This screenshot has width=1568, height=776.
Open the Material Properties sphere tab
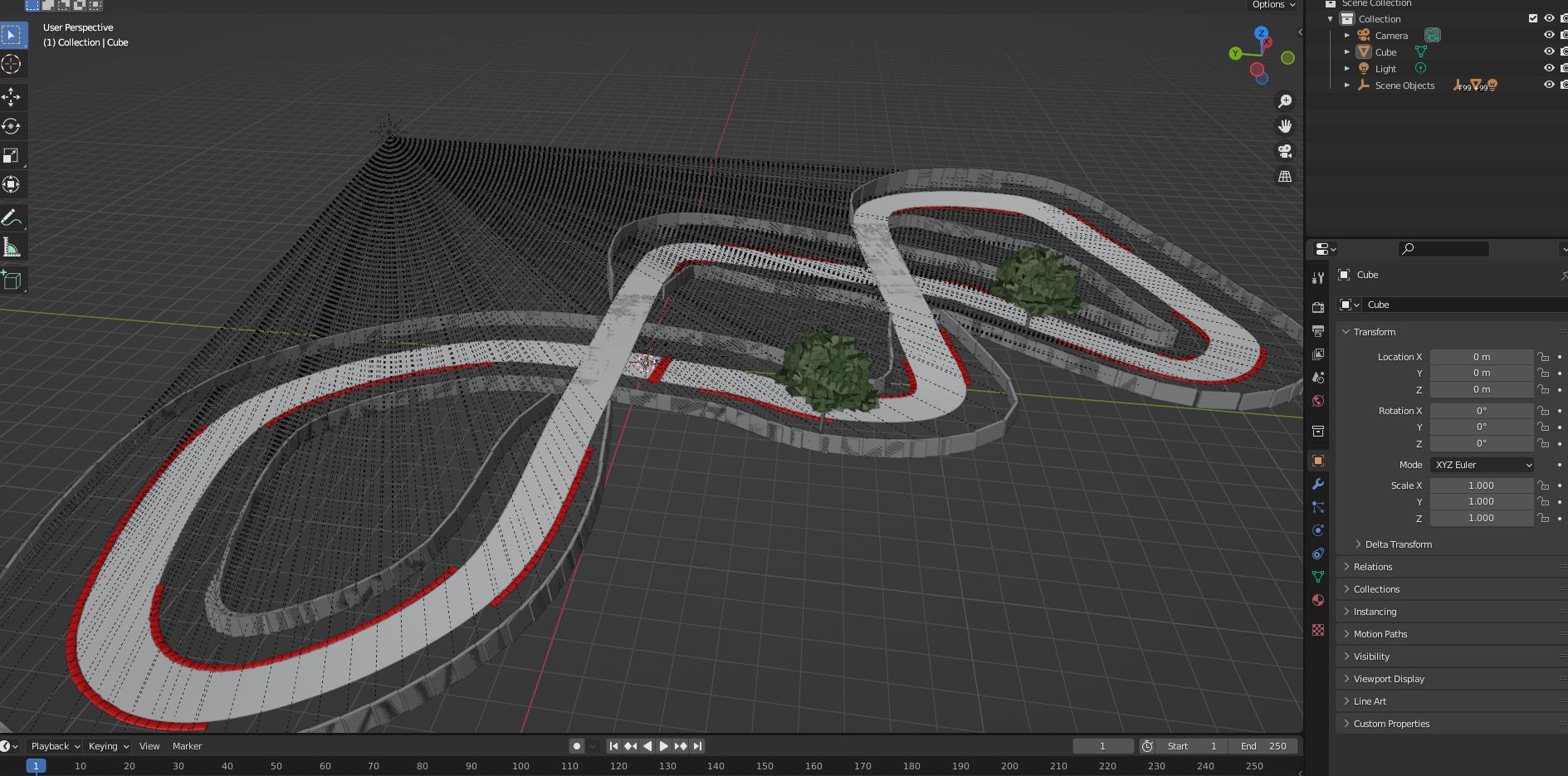1318,600
